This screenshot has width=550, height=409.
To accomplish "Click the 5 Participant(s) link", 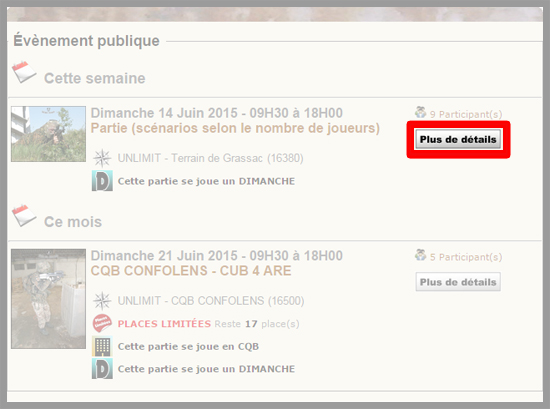I will (466, 257).
